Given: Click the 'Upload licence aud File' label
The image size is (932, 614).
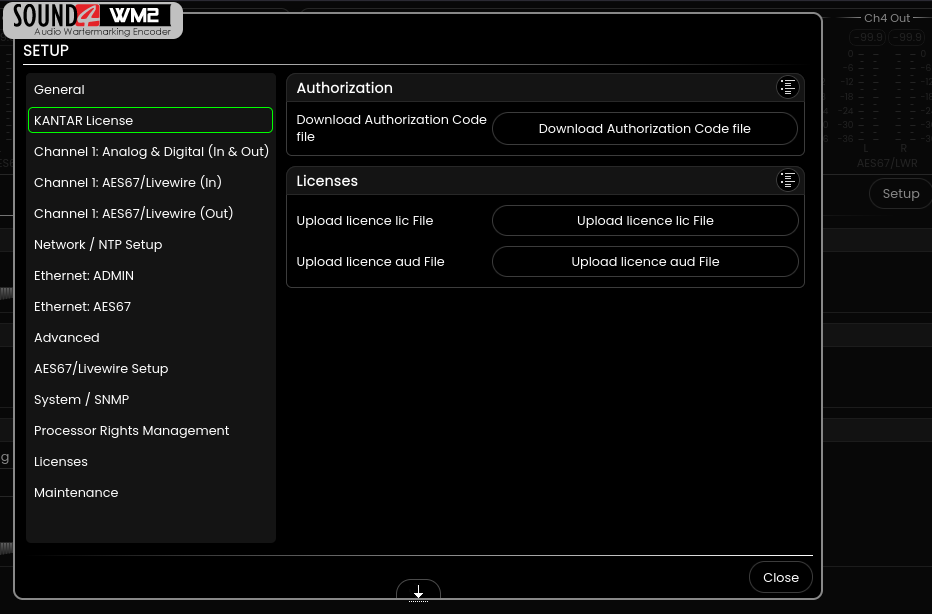Looking at the screenshot, I should pyautogui.click(x=370, y=262).
